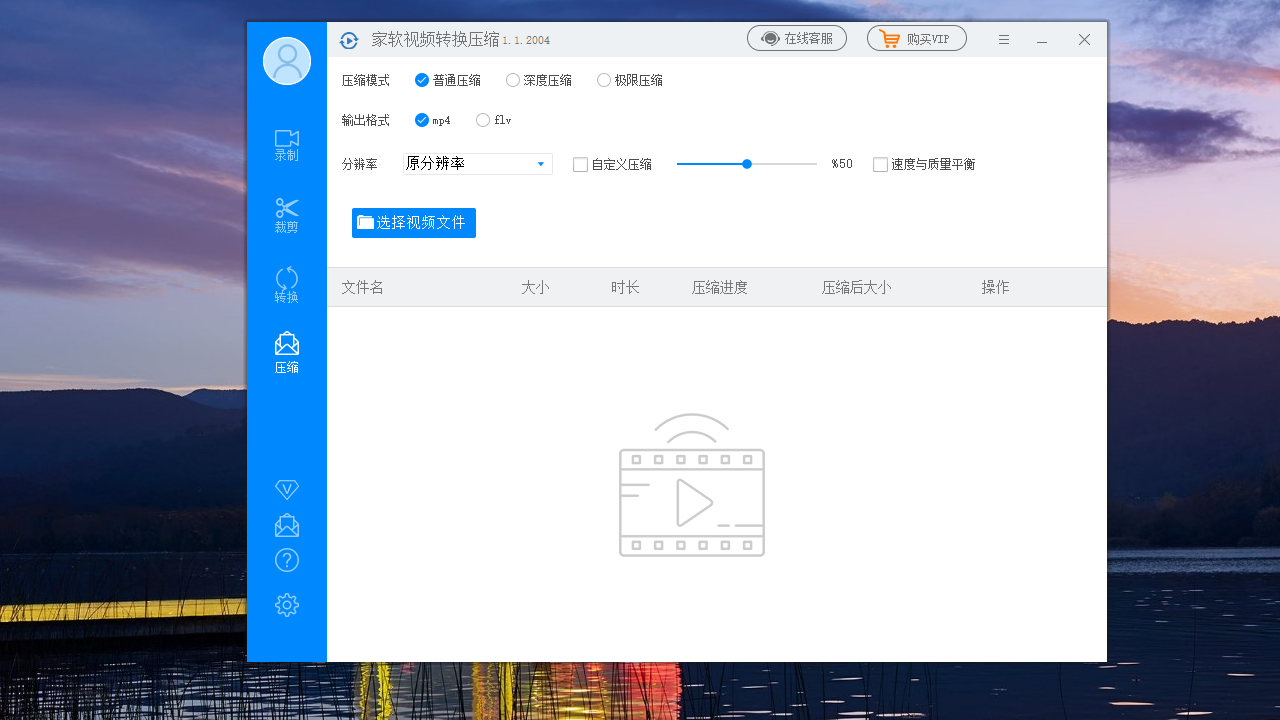Open the 裁剪 video trimming tool
This screenshot has height=720, width=1280.
[x=286, y=215]
